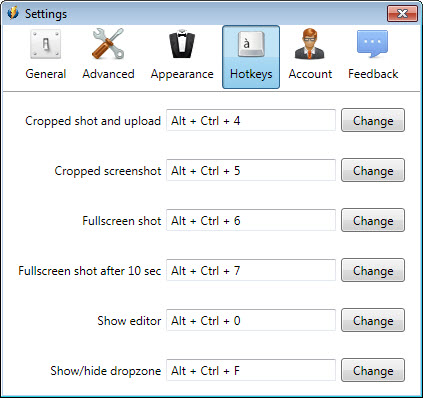Open the General settings switch icon
The height and width of the screenshot is (398, 423).
pyautogui.click(x=46, y=44)
